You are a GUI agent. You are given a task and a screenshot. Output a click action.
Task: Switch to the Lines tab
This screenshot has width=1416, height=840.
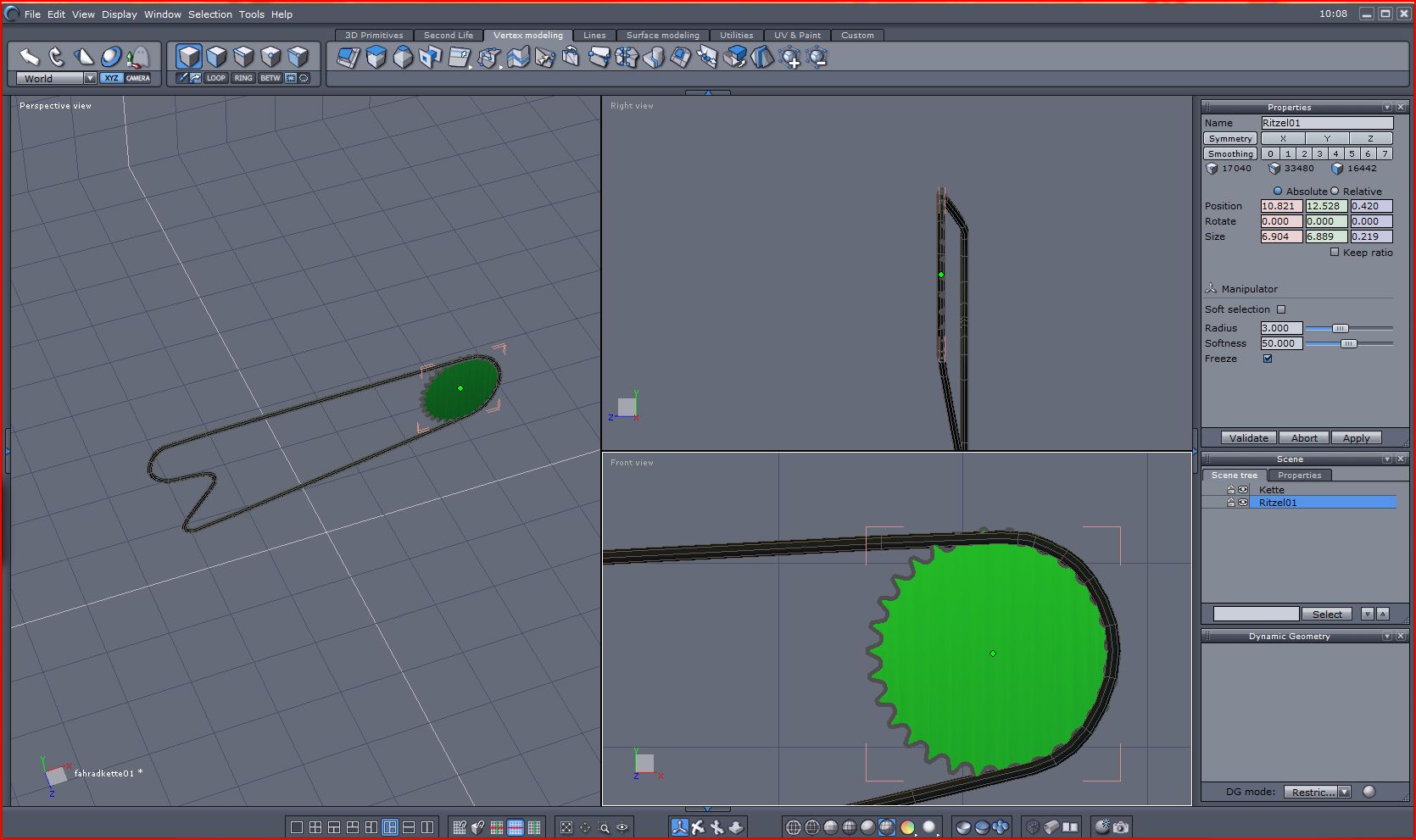(x=594, y=35)
